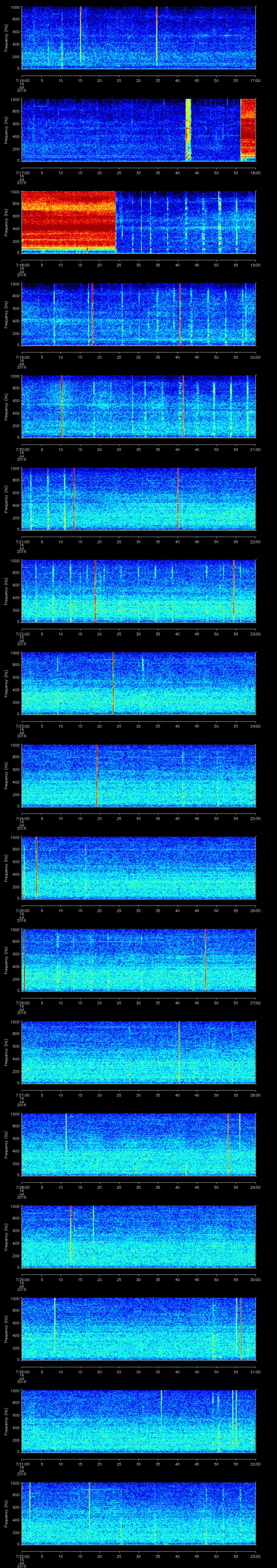Click the '25:00' end time label
The height and width of the screenshot is (1568, 277).
coord(255,818)
